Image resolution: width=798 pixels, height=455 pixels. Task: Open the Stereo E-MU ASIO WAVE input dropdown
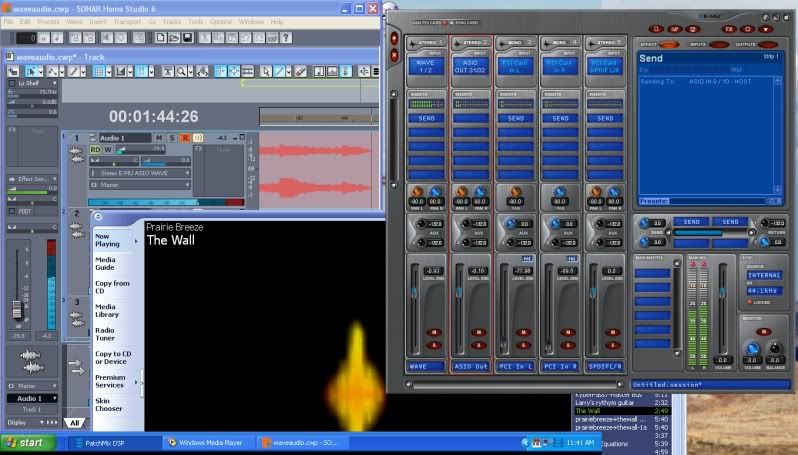pyautogui.click(x=185, y=172)
